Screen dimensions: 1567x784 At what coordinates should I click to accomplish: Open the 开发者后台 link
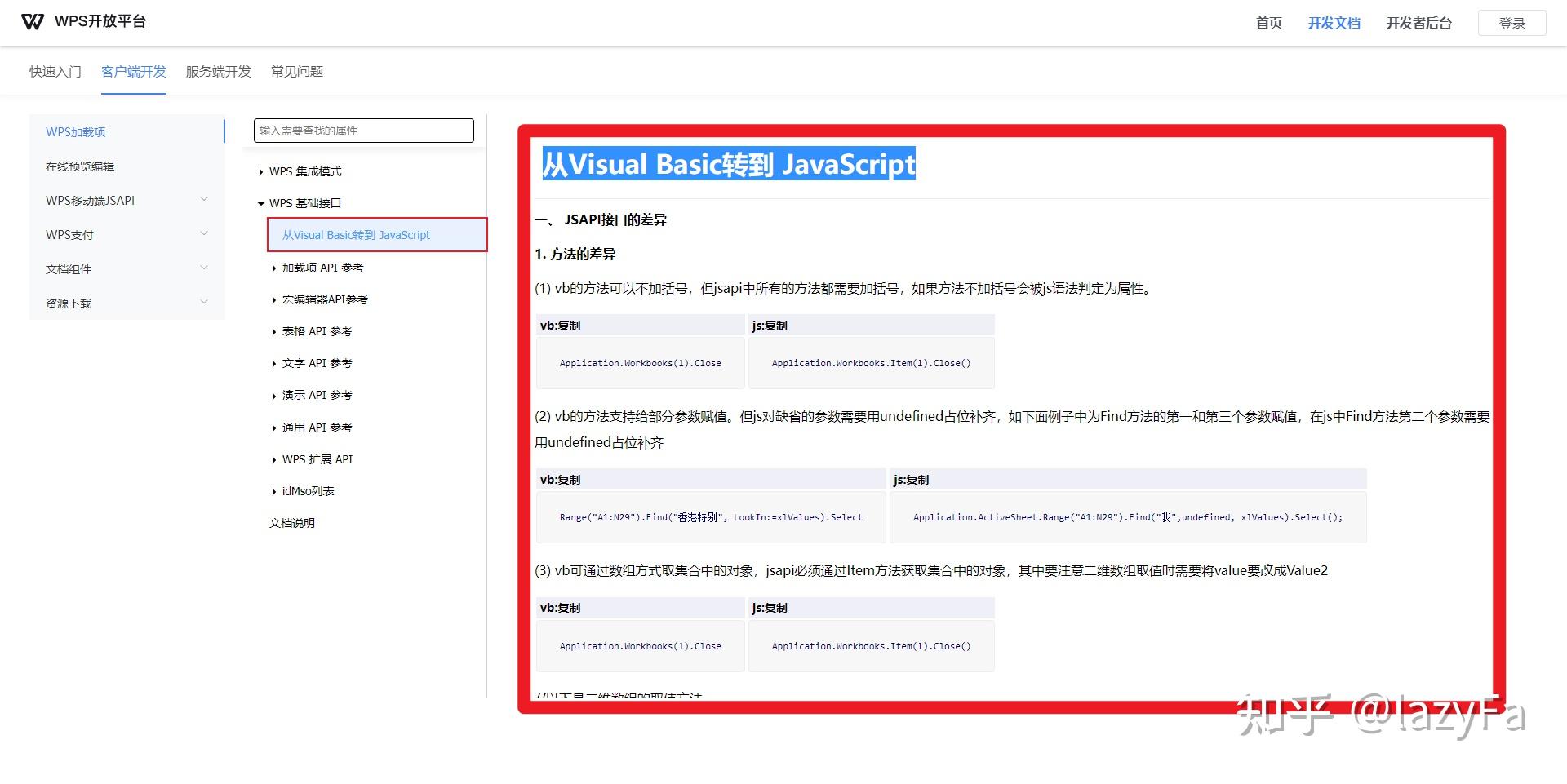click(x=1419, y=23)
